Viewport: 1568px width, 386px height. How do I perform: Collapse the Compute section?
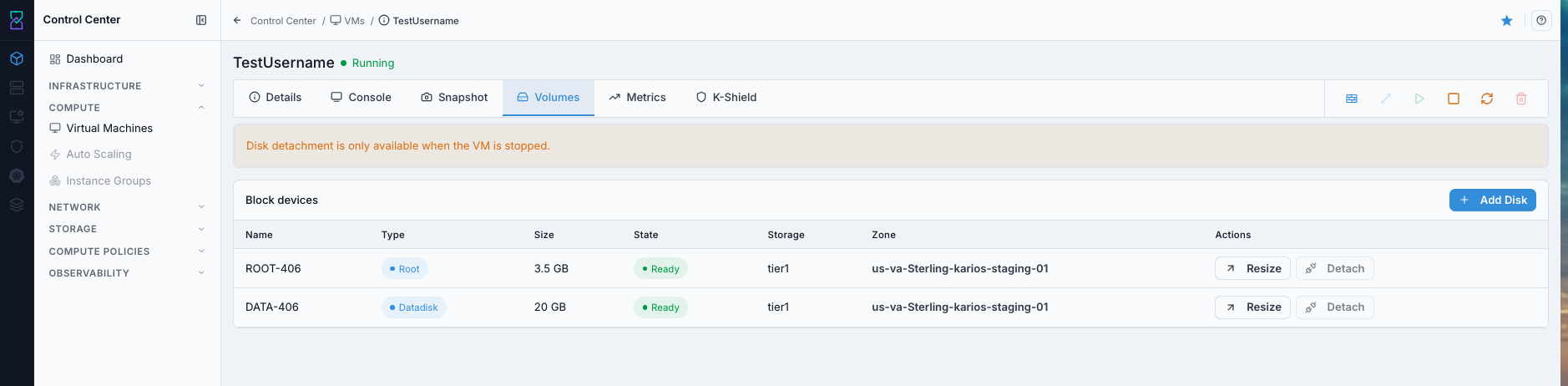pyautogui.click(x=127, y=108)
